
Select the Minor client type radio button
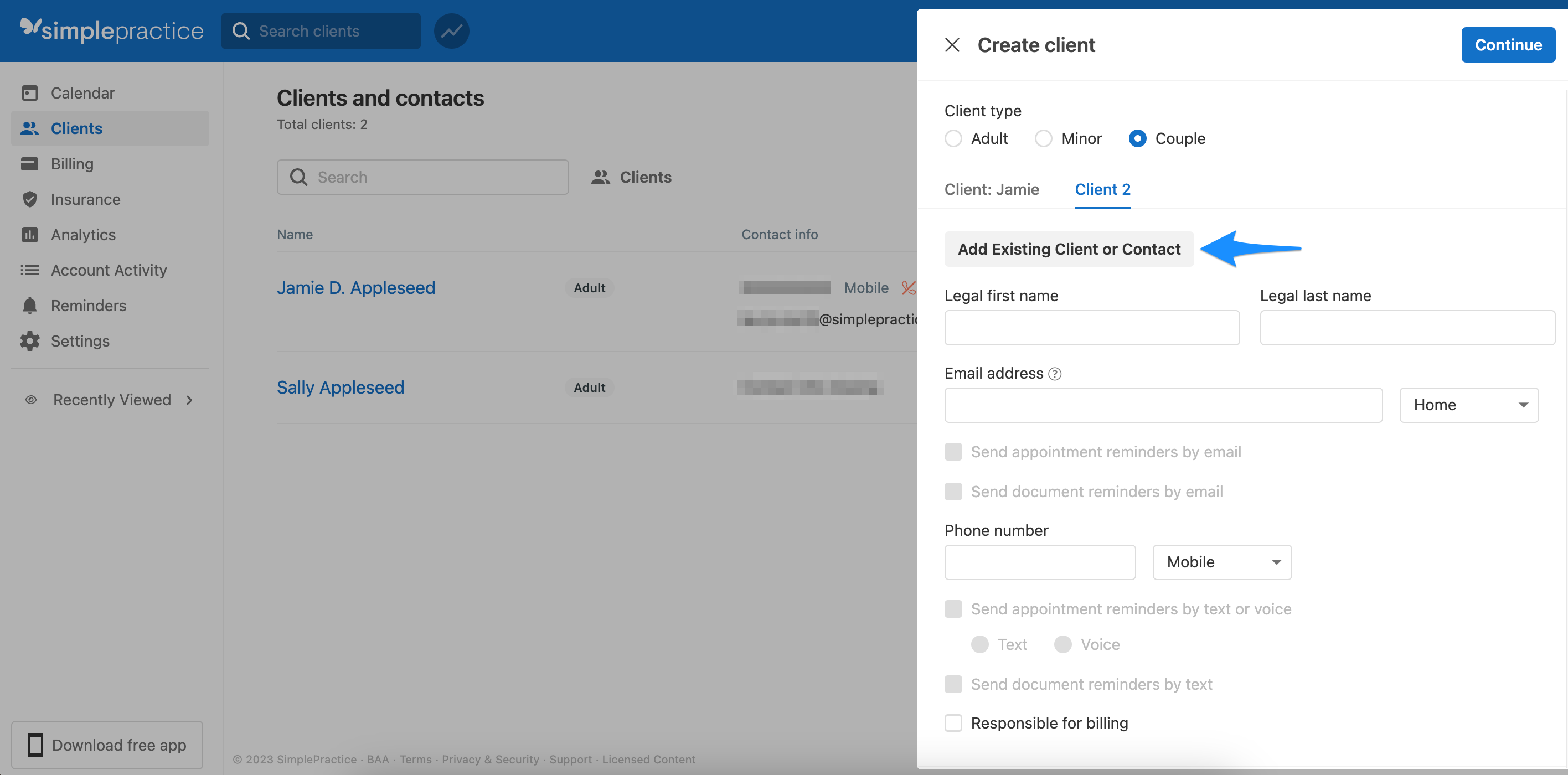[1043, 138]
